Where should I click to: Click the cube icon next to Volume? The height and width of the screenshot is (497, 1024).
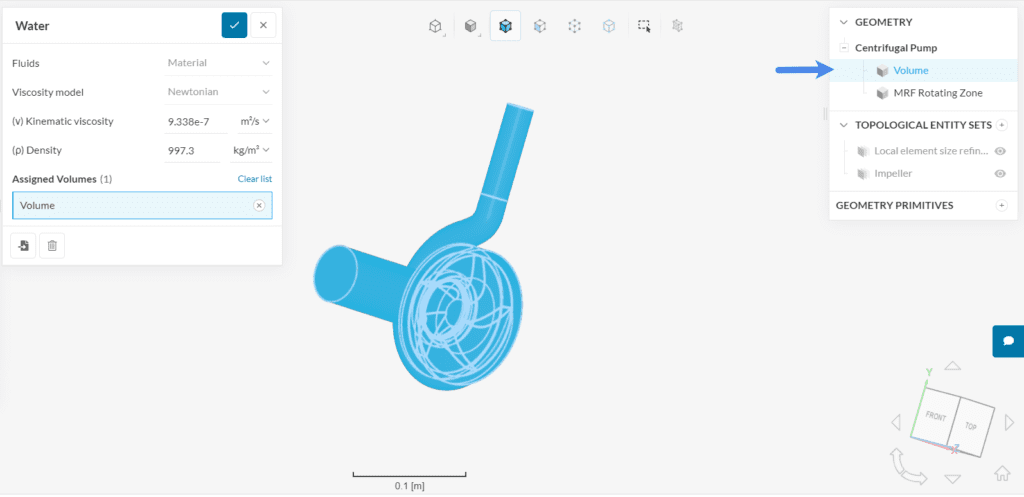[x=882, y=71]
